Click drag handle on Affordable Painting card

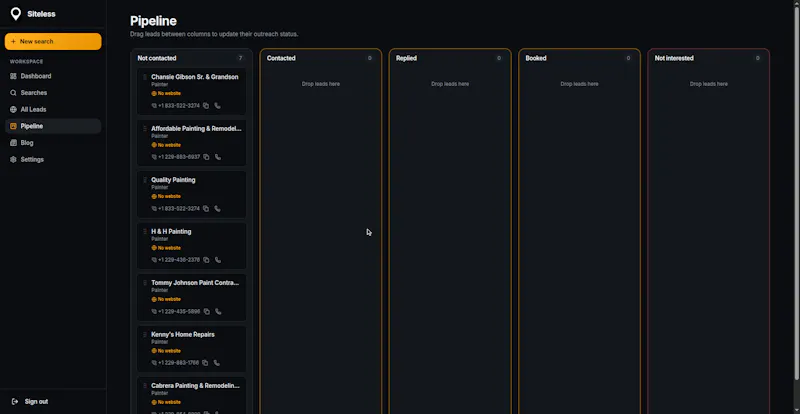coord(145,129)
